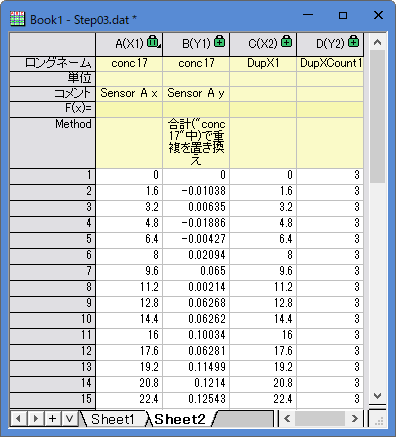
Task: Click the vertical scrollbar thumb
Action: tap(377, 116)
